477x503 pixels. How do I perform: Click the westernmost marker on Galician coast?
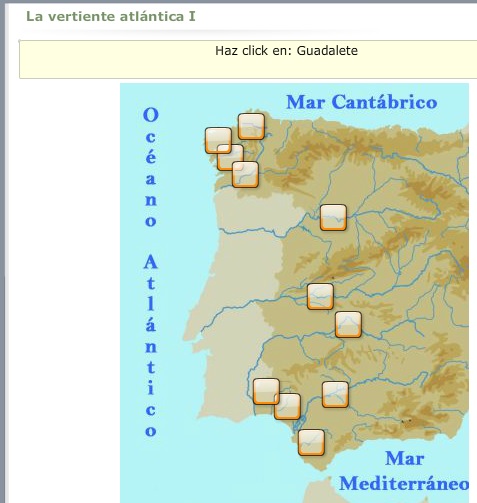[218, 140]
